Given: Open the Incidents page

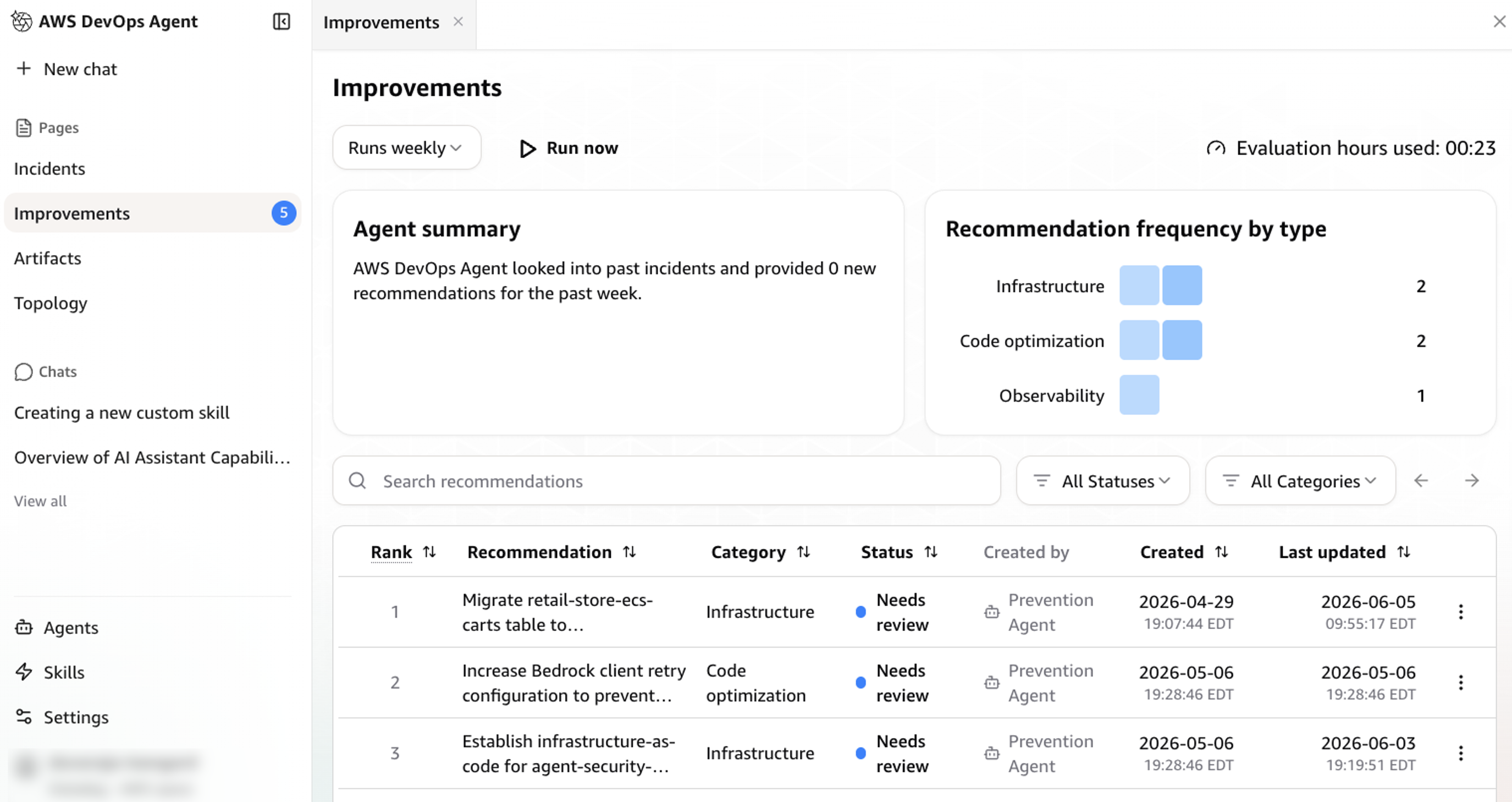Looking at the screenshot, I should 49,168.
